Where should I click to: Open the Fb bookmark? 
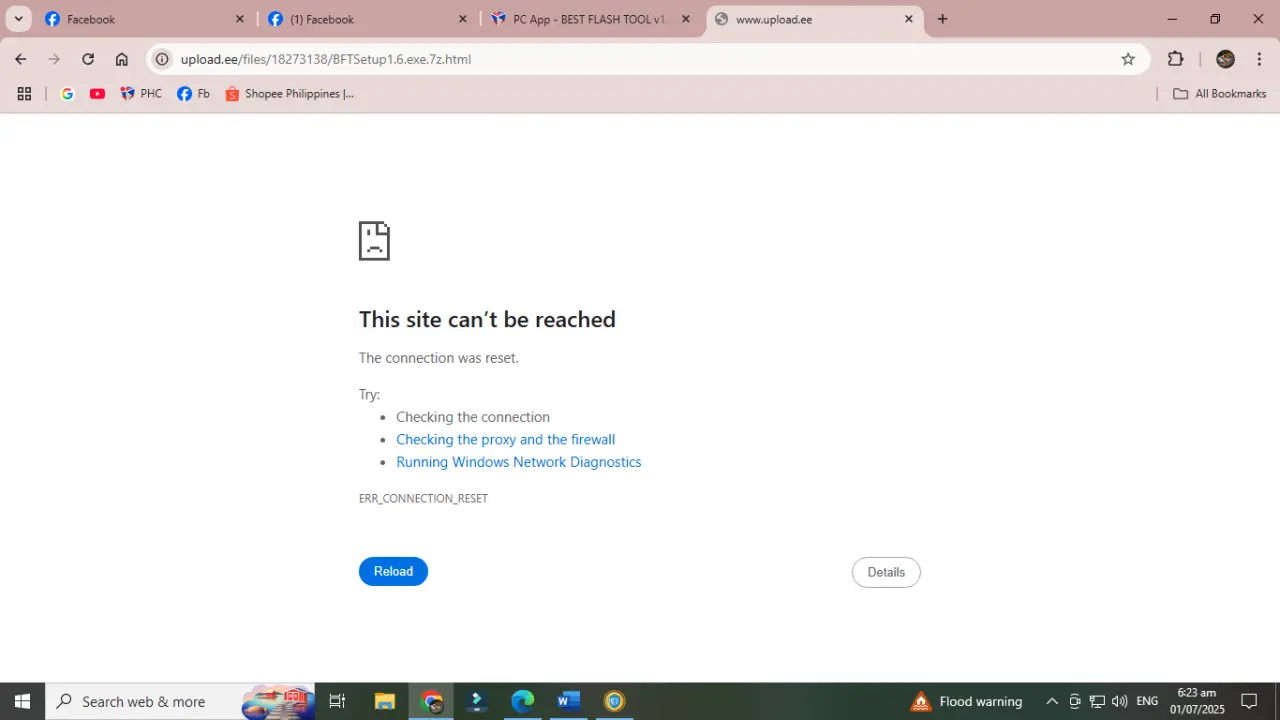pyautogui.click(x=193, y=94)
